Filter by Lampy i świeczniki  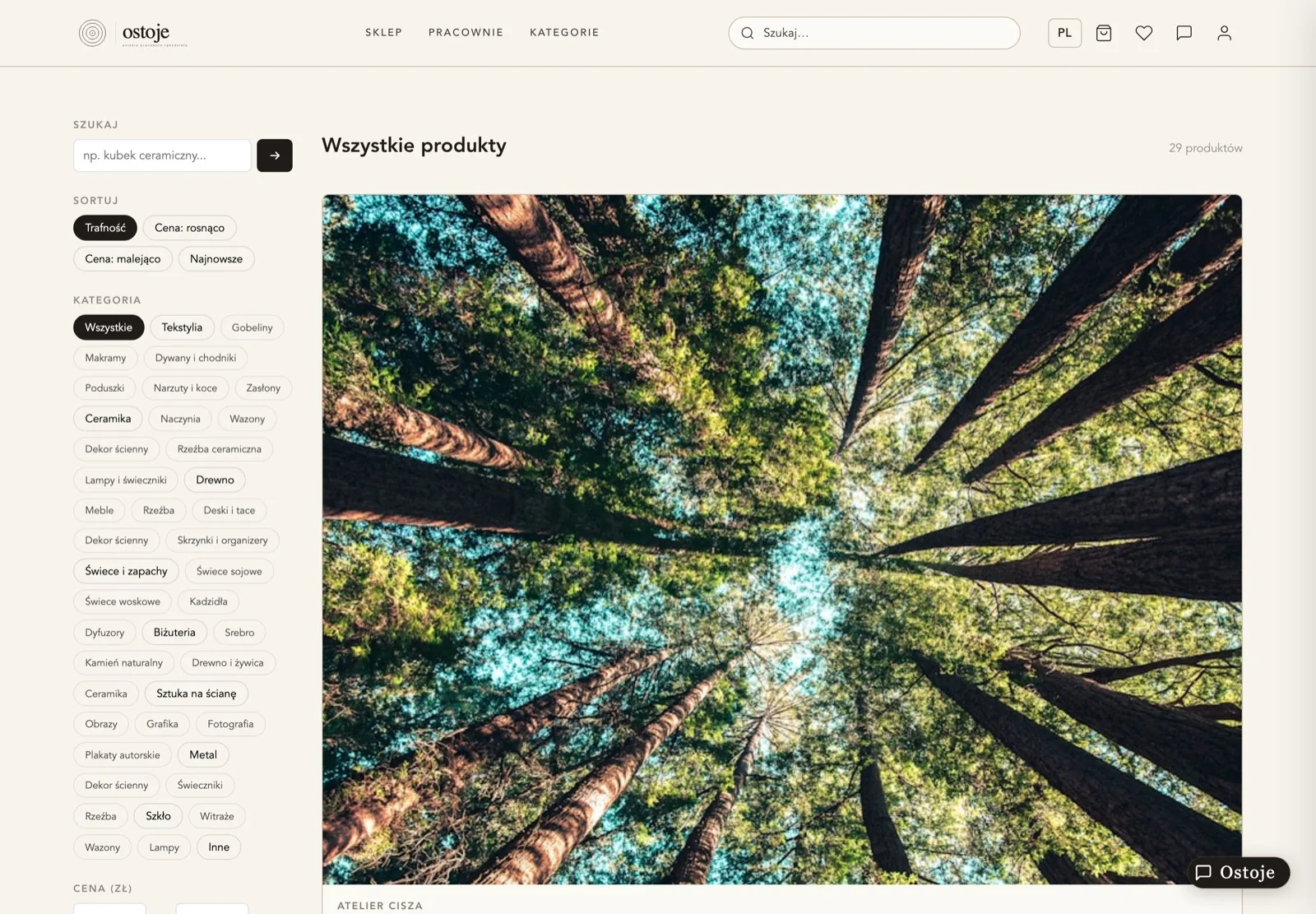[x=126, y=480]
